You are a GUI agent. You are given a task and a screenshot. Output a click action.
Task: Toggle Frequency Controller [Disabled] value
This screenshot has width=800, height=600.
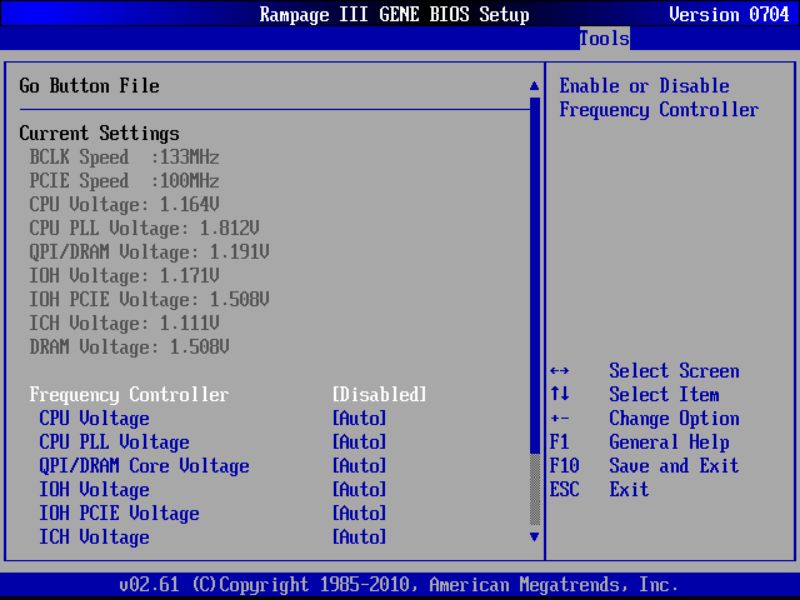coord(379,394)
